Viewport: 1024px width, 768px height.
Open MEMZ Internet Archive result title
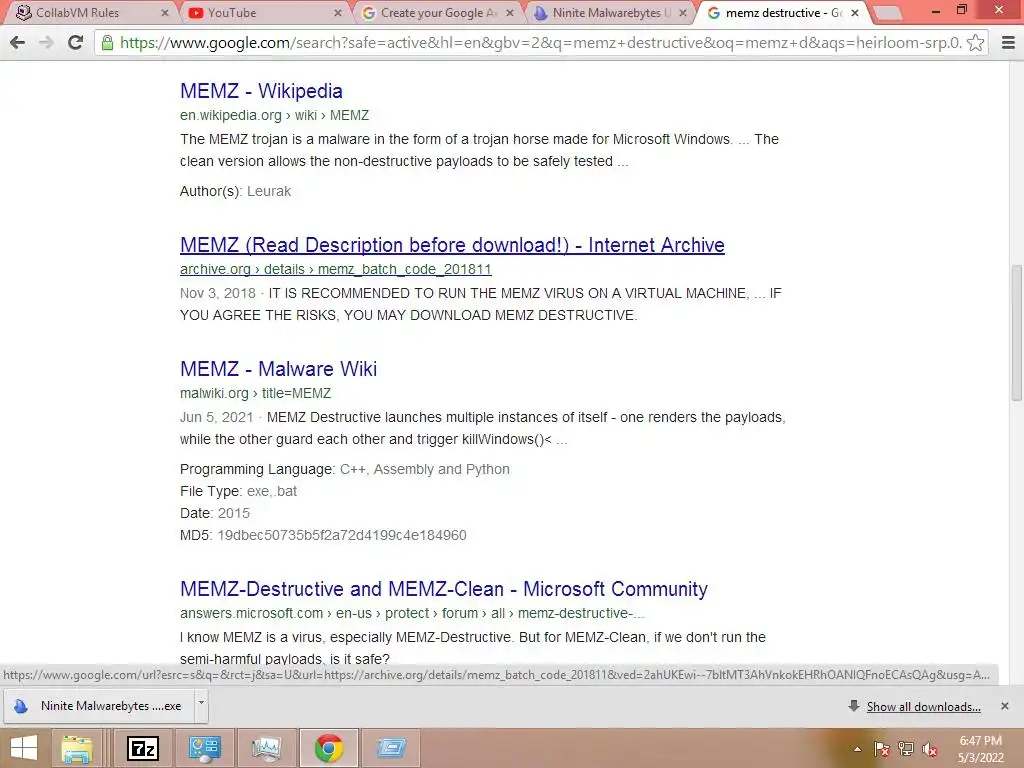[452, 245]
